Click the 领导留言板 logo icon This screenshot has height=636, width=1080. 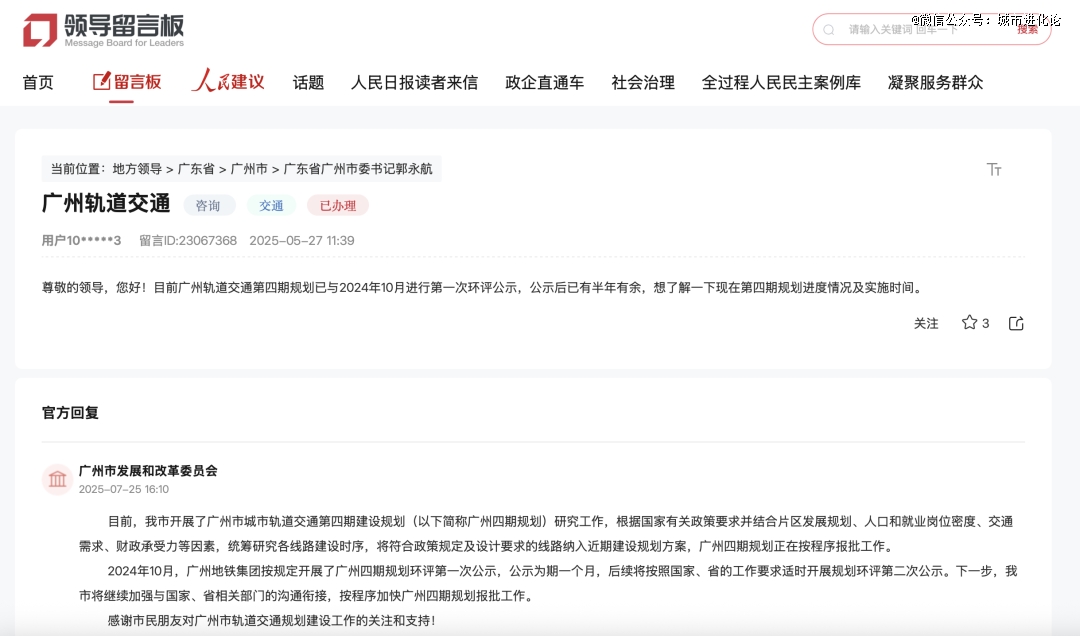[40, 30]
